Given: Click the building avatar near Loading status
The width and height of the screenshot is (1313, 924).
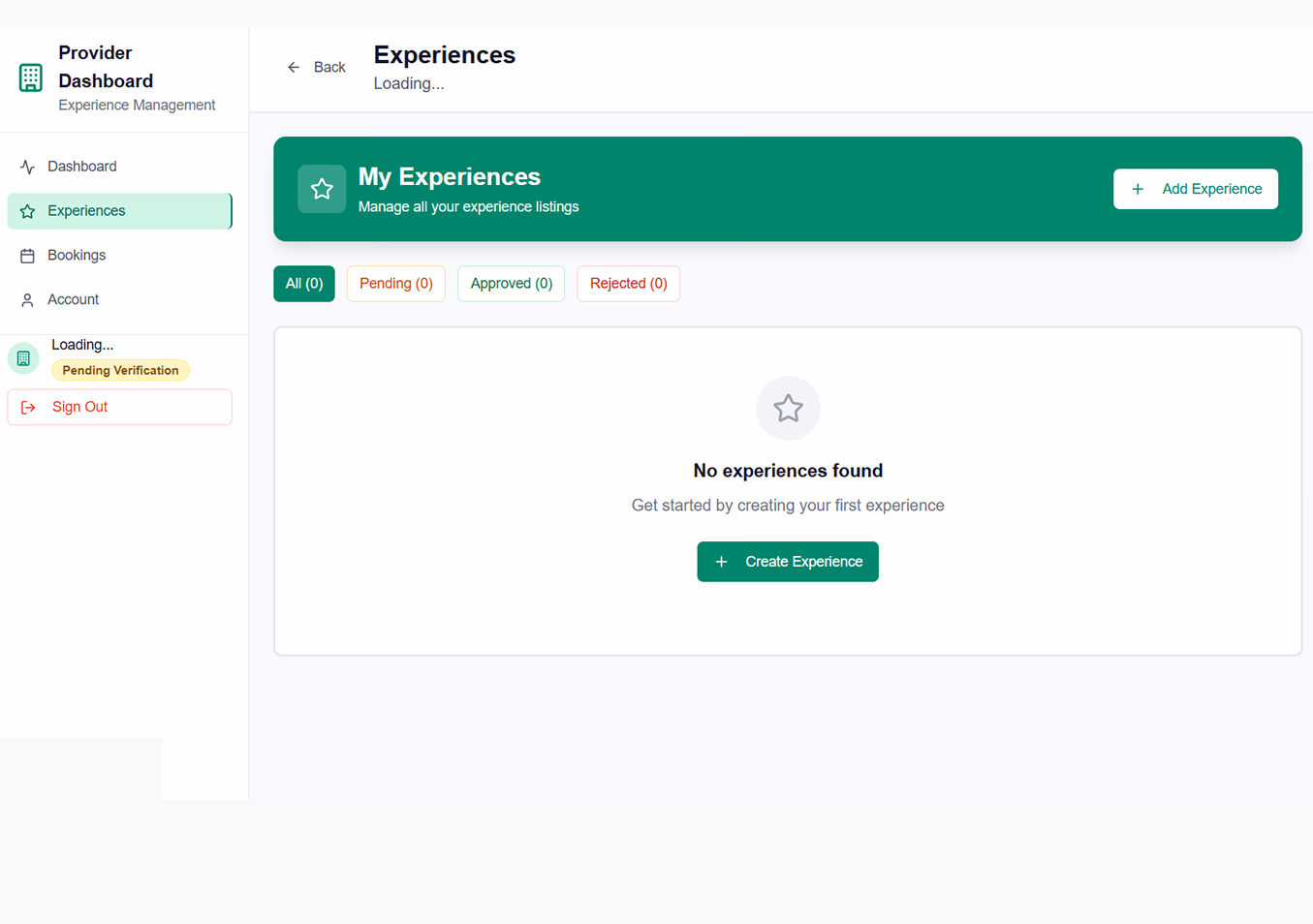Looking at the screenshot, I should 22,357.
